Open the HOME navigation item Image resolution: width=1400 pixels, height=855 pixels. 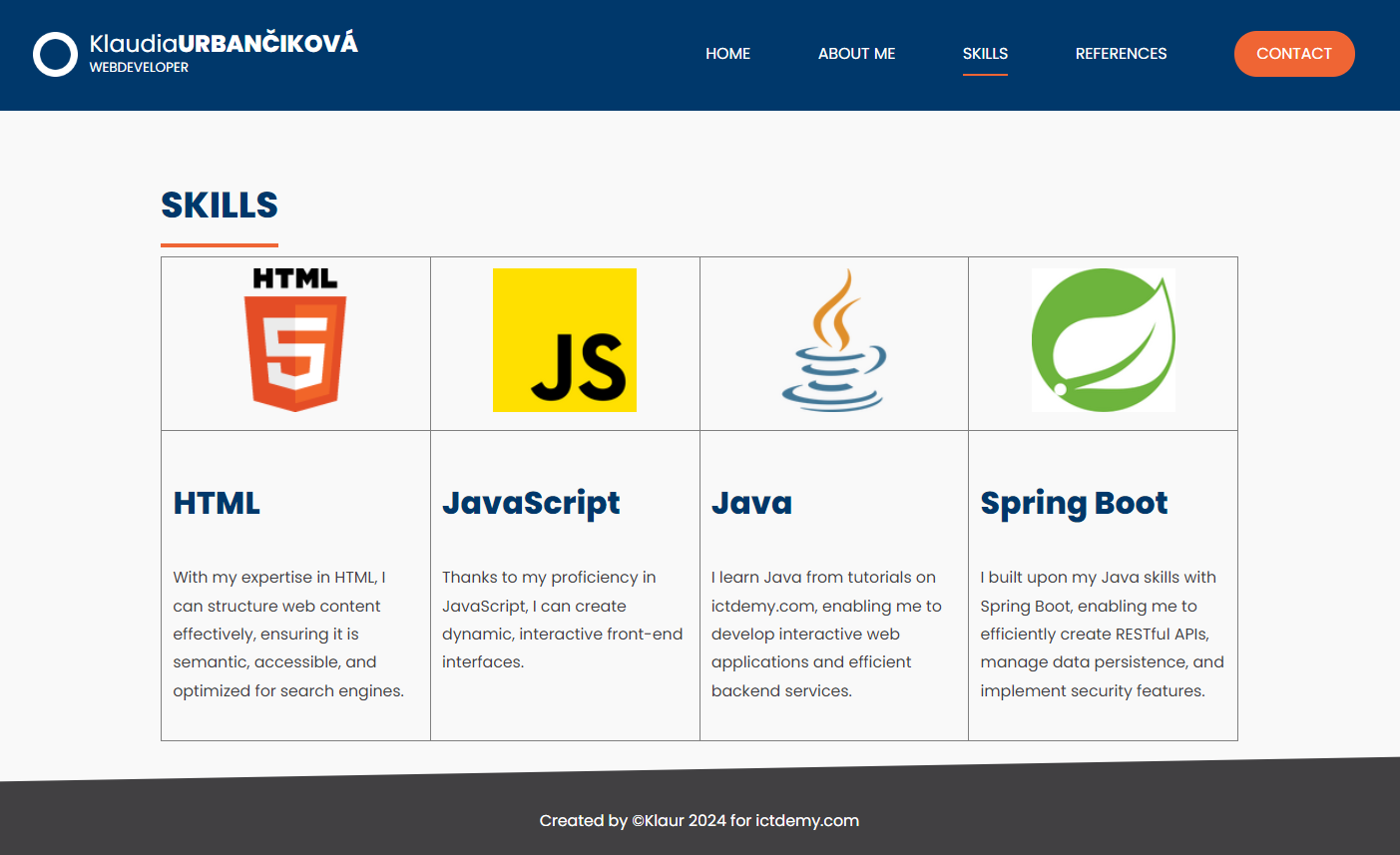pos(727,54)
